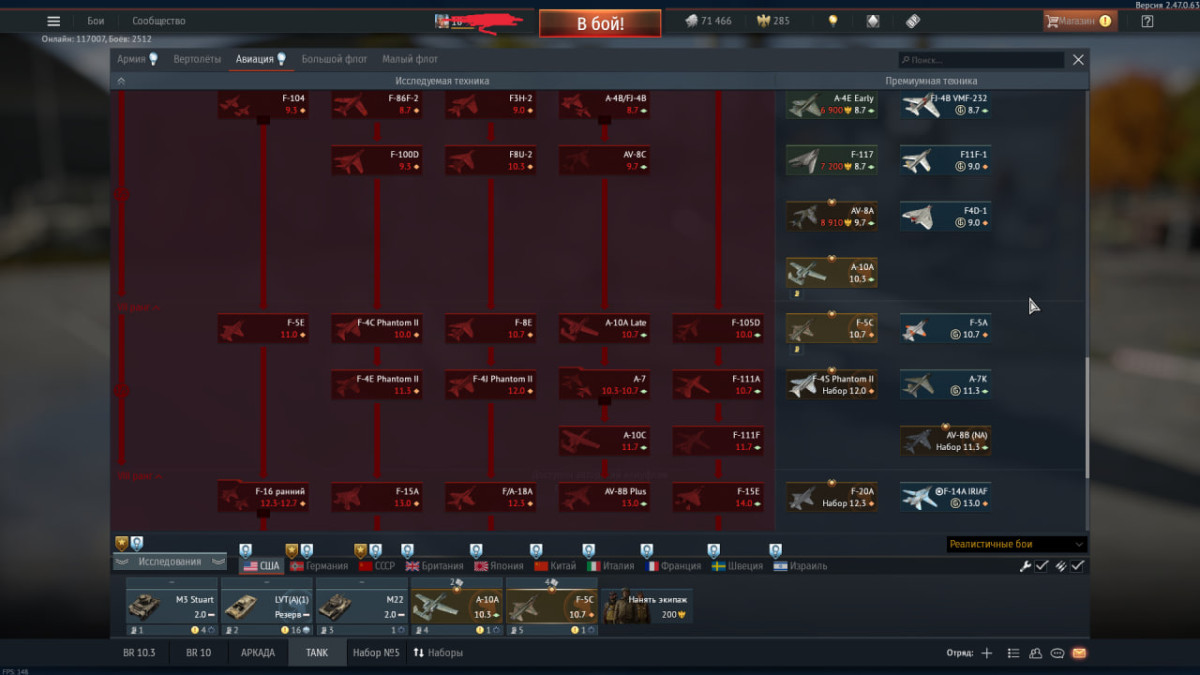This screenshot has height=675, width=1200.
Task: Select the USA flag nation tab
Action: 262,566
